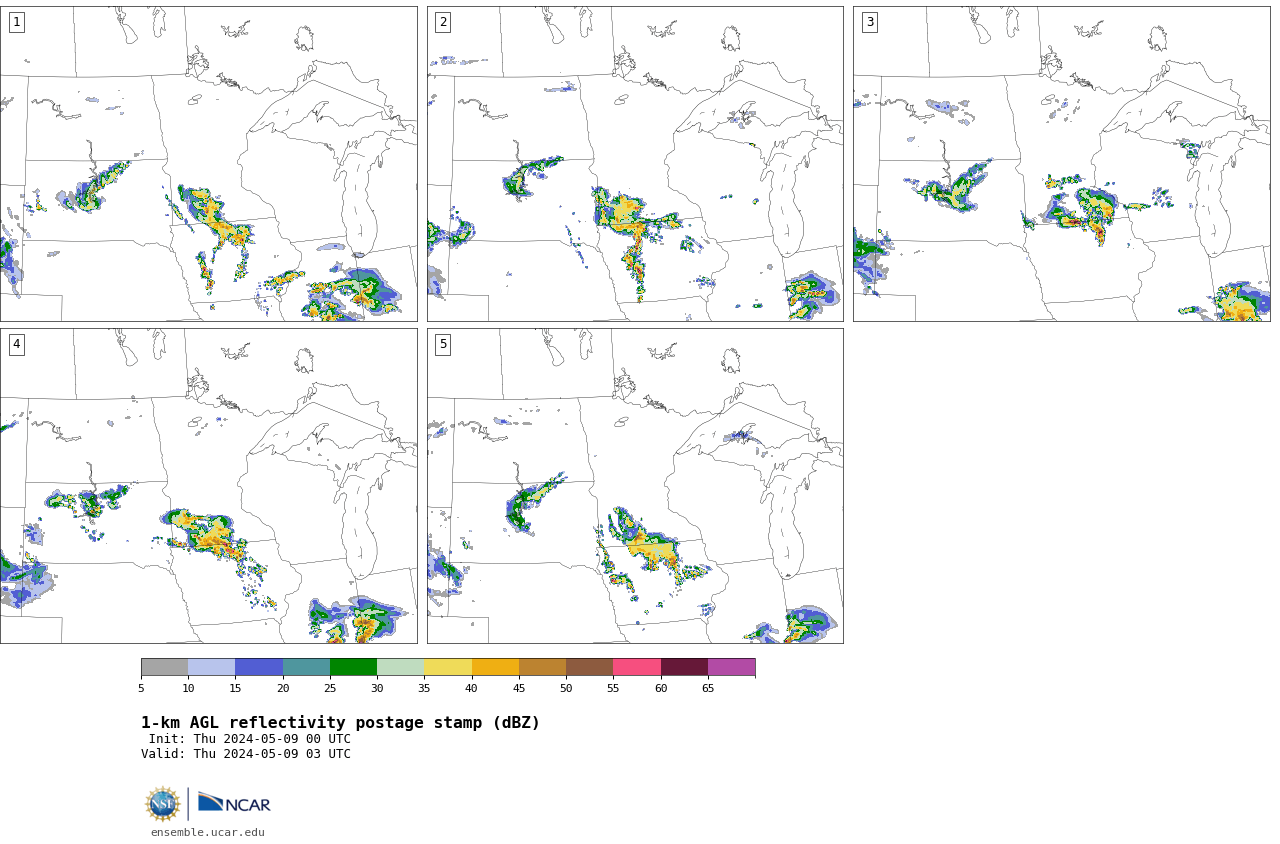Click the colorbar tick label 65

tap(708, 688)
